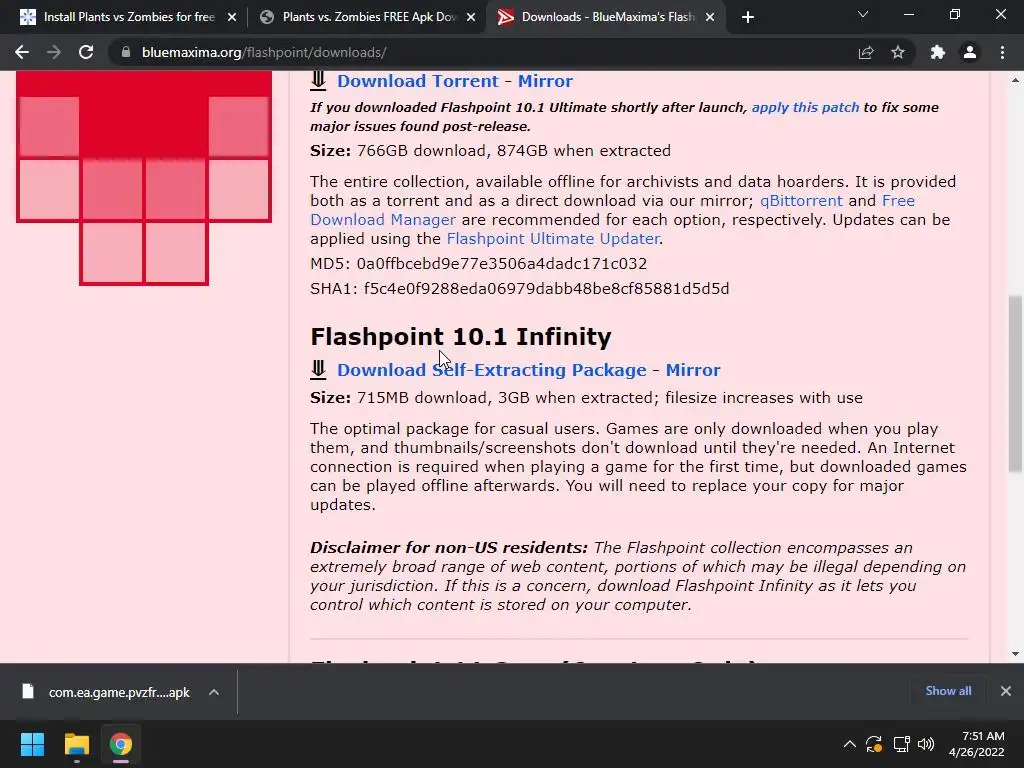Open the Extensions puzzle icon
The height and width of the screenshot is (768, 1024).
click(x=938, y=52)
